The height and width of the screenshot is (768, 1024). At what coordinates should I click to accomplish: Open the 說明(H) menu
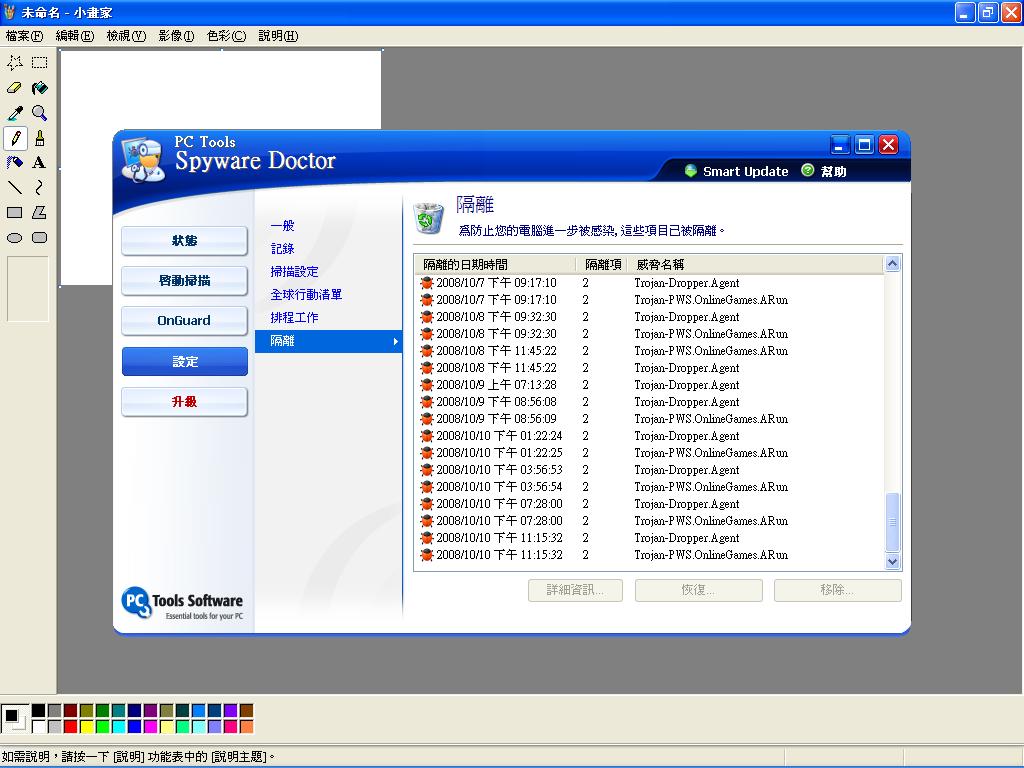[x=278, y=36]
